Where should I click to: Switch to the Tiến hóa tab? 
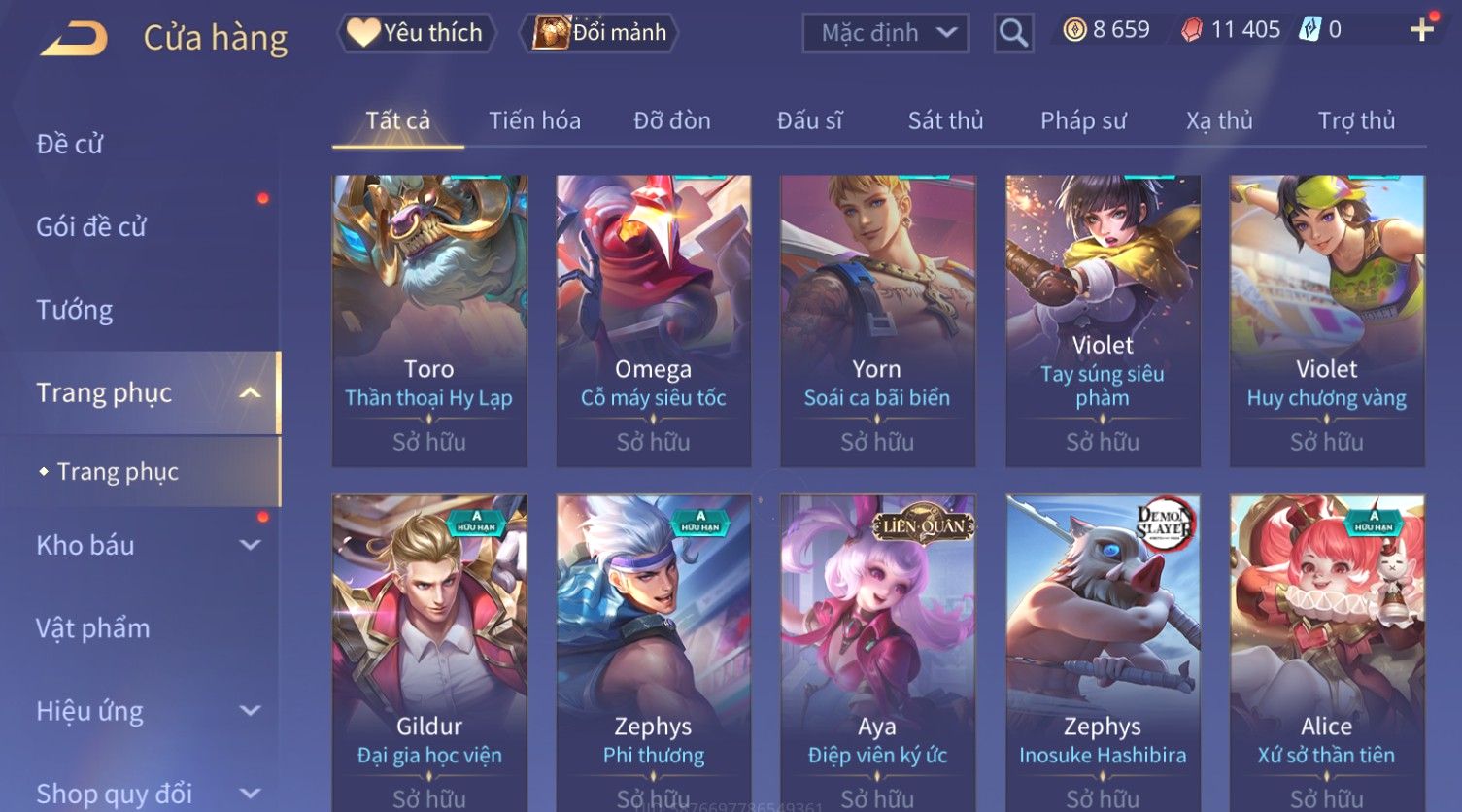[x=534, y=120]
